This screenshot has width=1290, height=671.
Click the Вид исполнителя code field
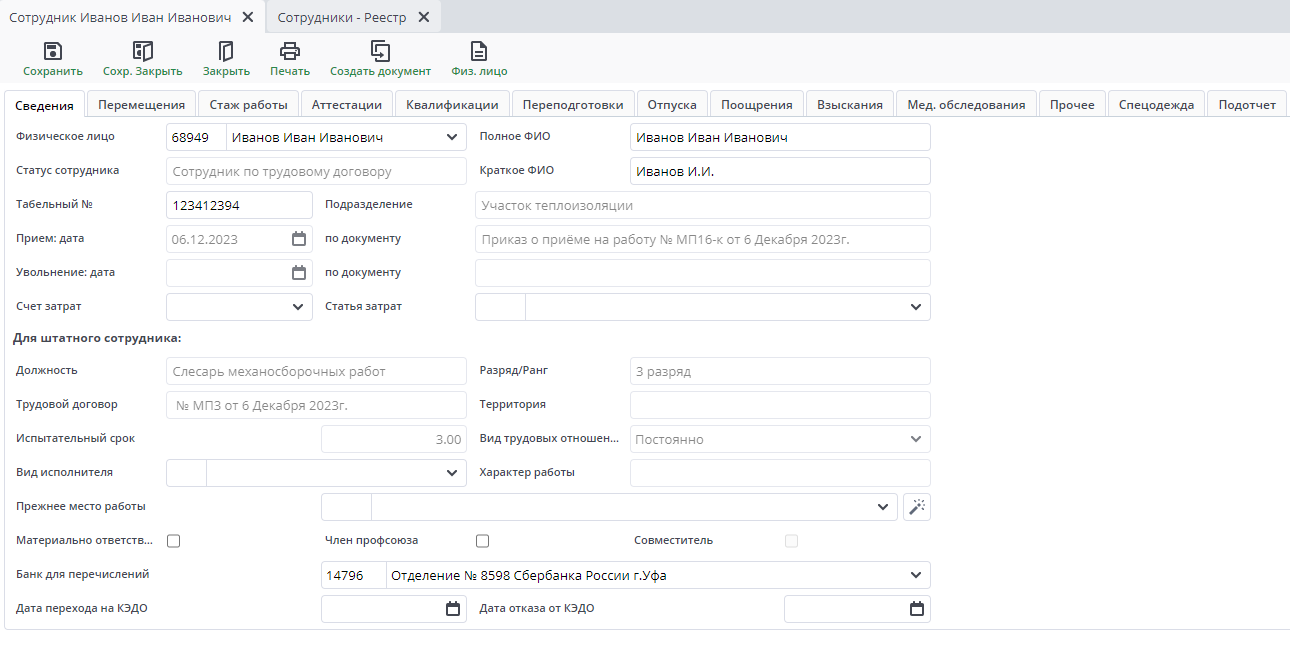tap(186, 473)
